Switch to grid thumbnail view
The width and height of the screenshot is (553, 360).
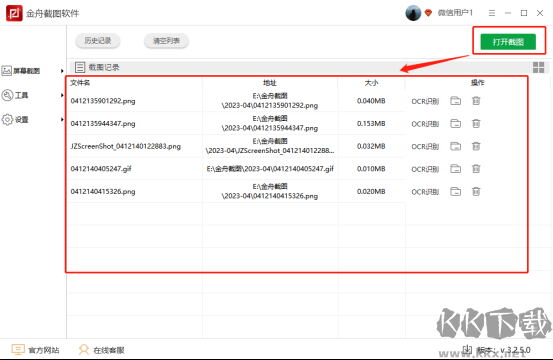(x=539, y=67)
